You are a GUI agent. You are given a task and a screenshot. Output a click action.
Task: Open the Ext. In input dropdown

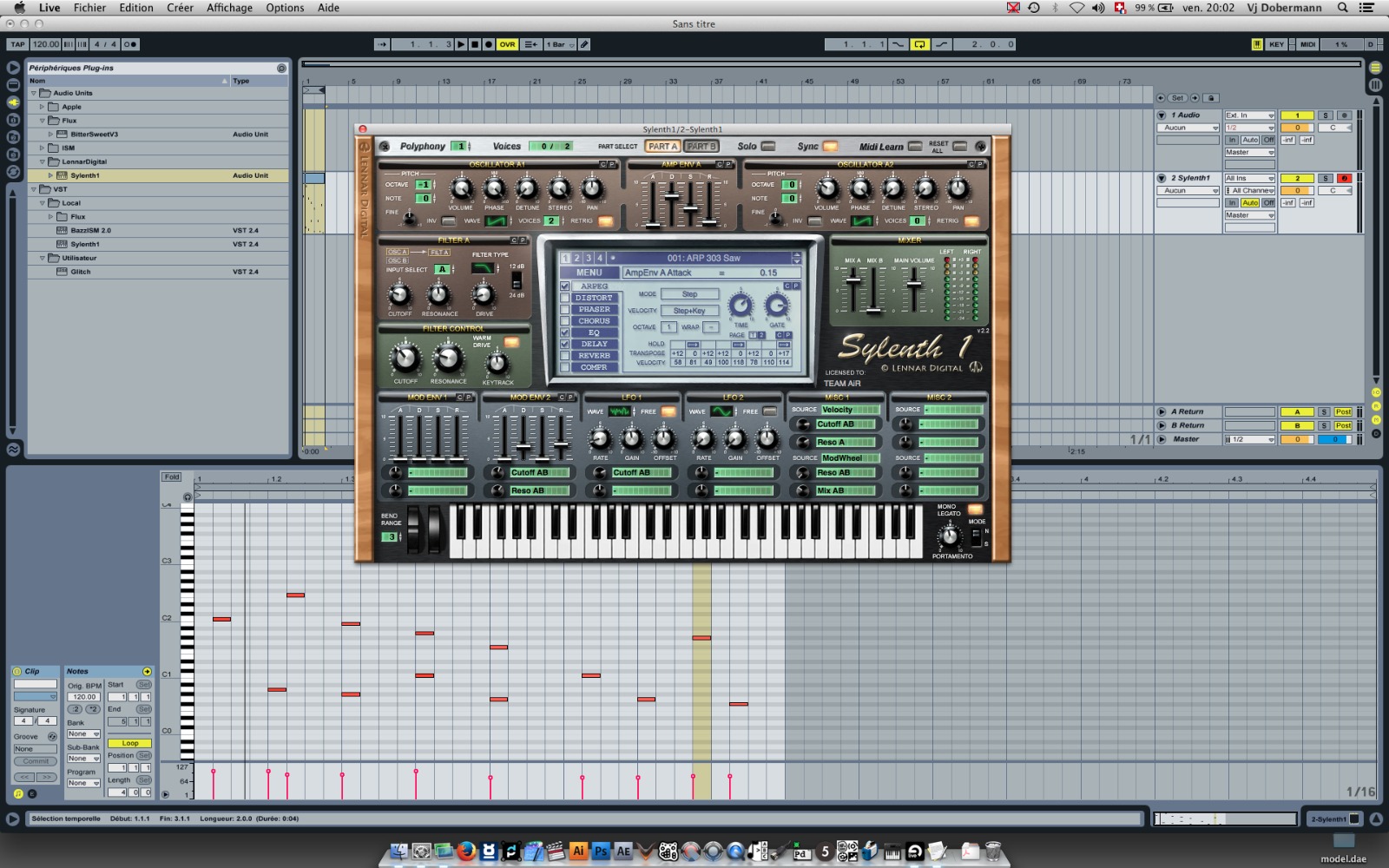1249,115
